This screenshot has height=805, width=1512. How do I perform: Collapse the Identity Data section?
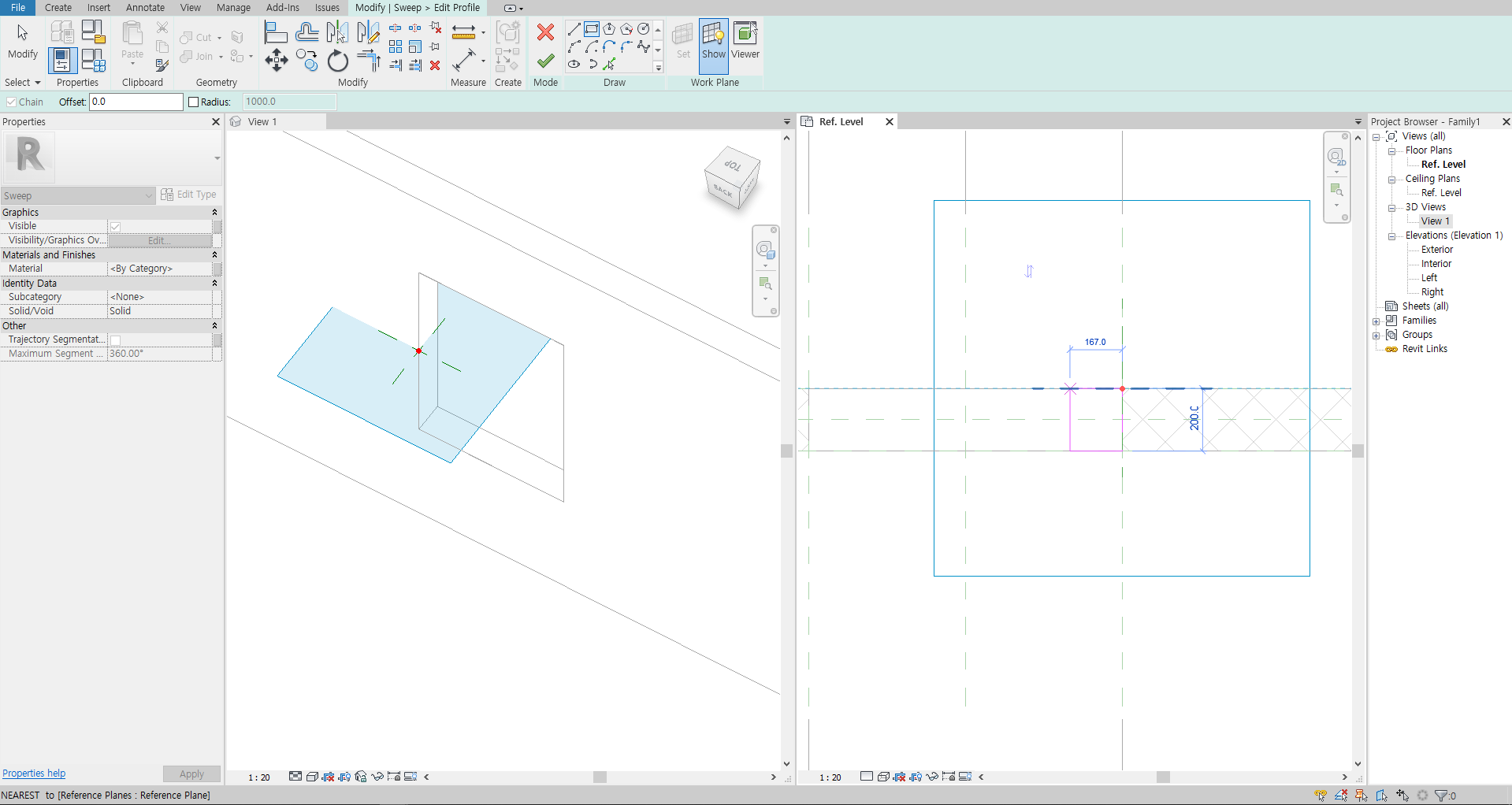pyautogui.click(x=214, y=284)
